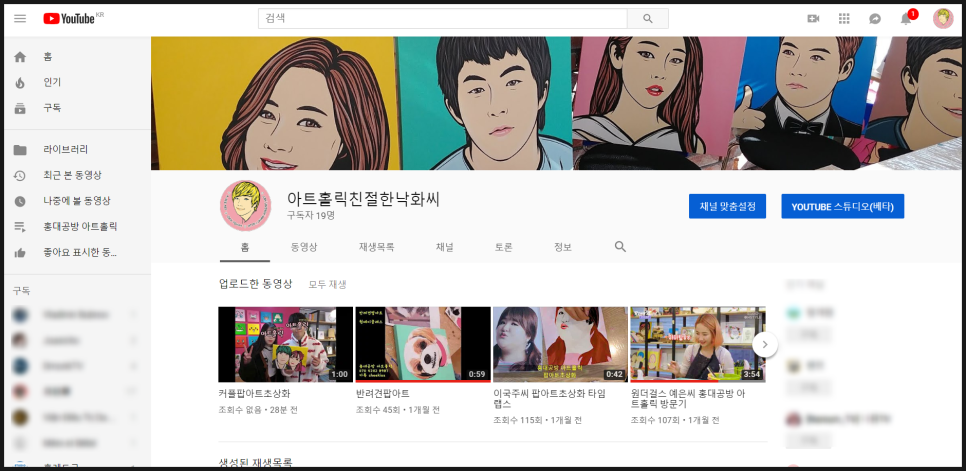Click the 모두 재생 link

327,284
